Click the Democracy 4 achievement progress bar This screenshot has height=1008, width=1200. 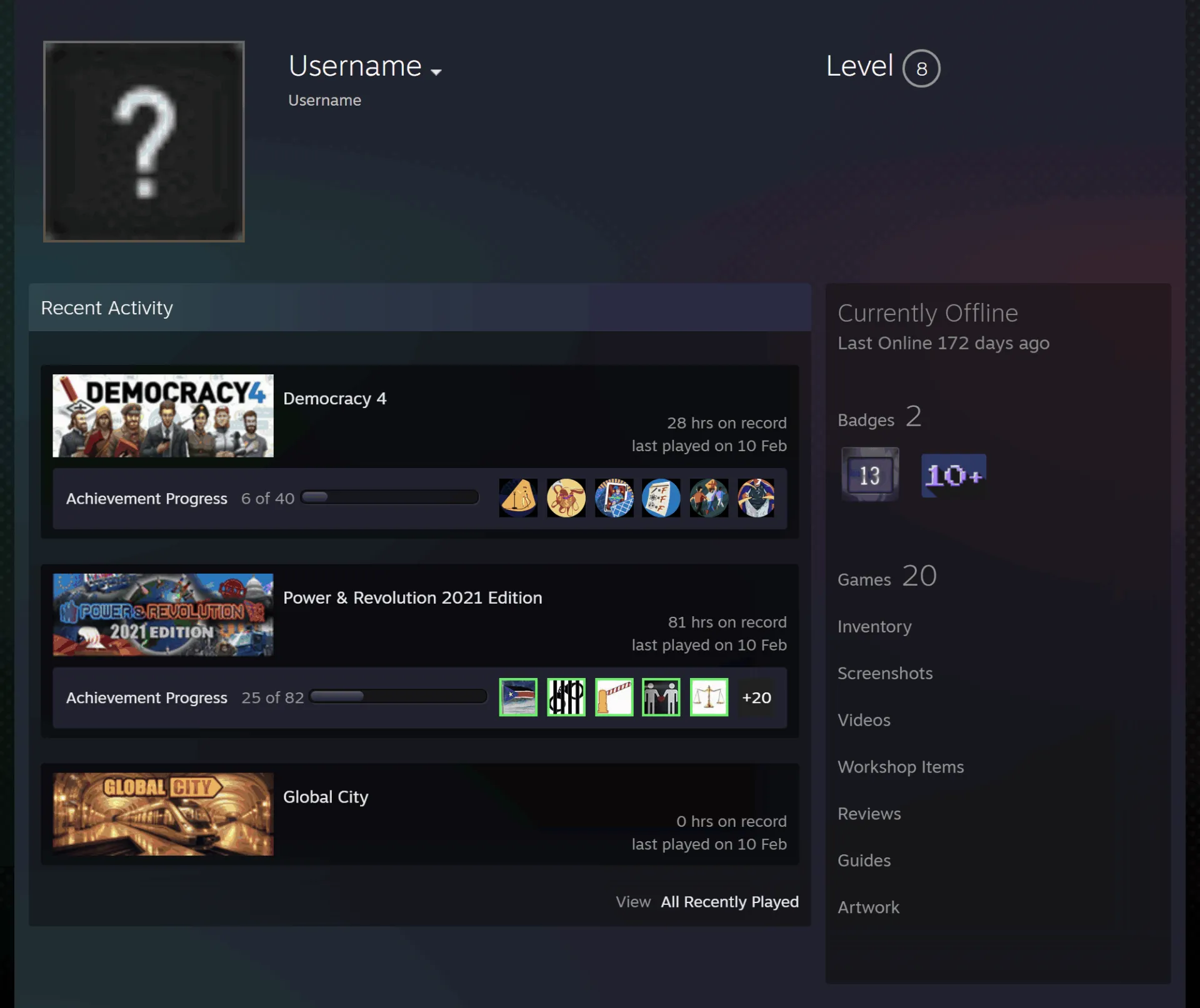[x=390, y=497]
